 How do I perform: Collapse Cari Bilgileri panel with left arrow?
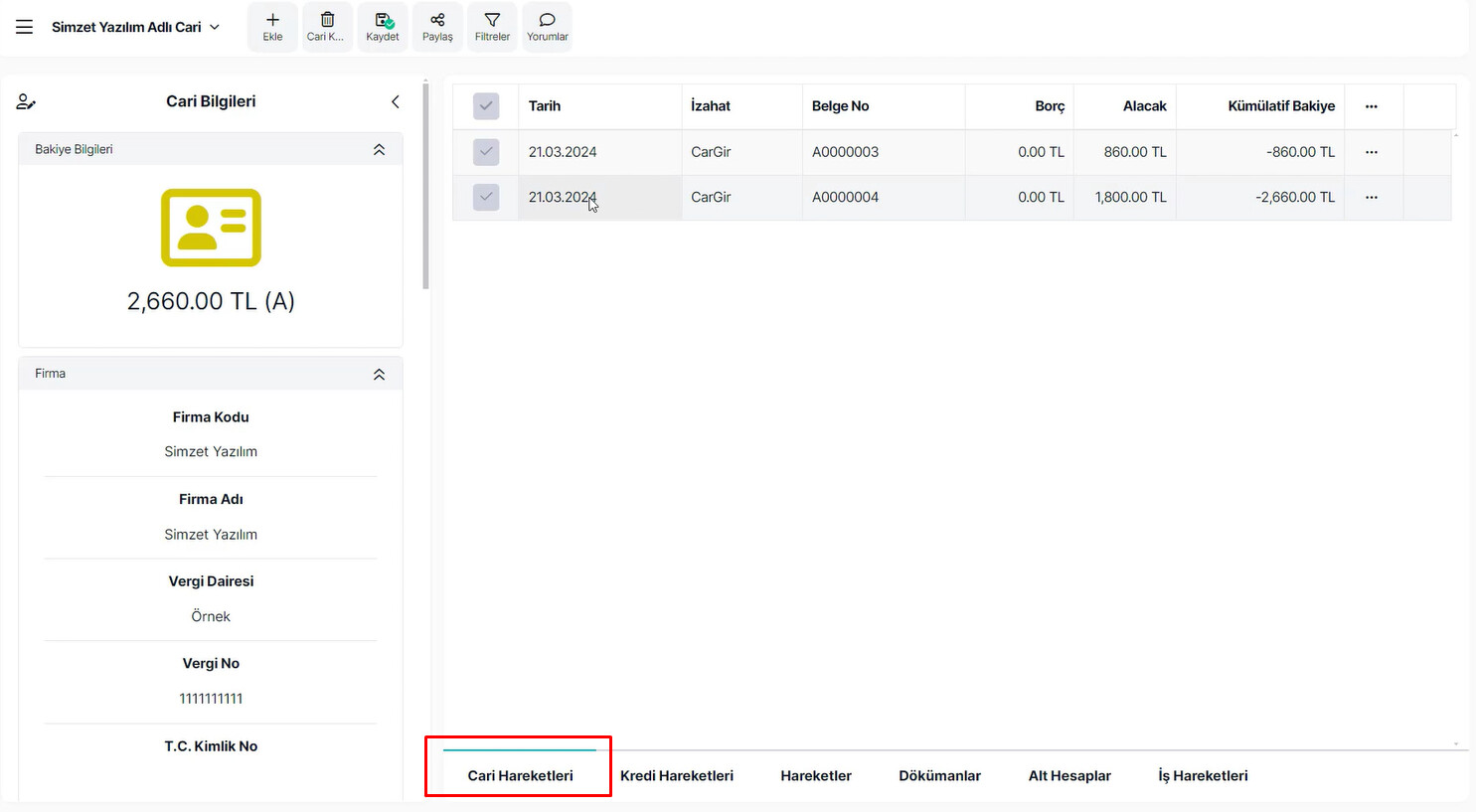click(396, 101)
